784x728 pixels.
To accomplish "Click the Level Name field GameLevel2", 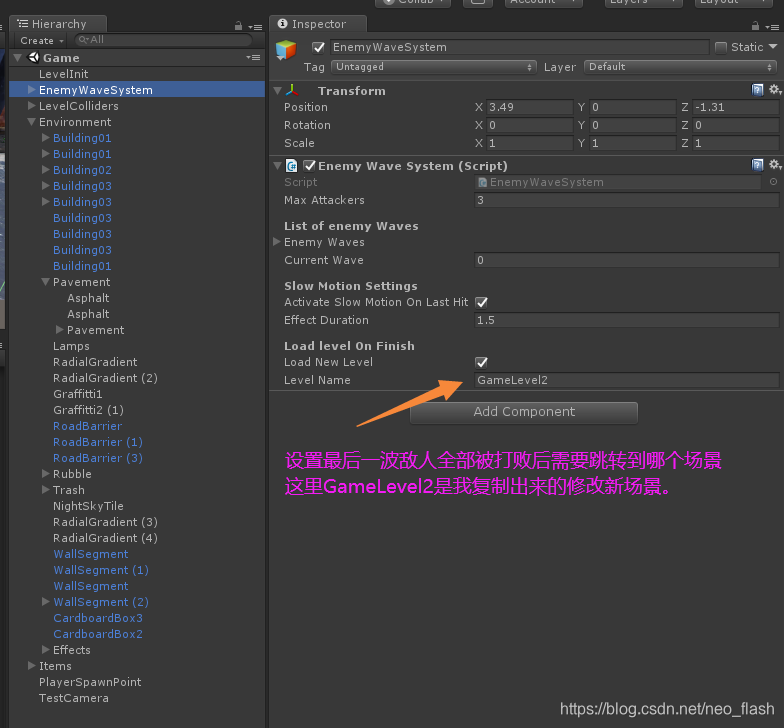I will pyautogui.click(x=626, y=380).
